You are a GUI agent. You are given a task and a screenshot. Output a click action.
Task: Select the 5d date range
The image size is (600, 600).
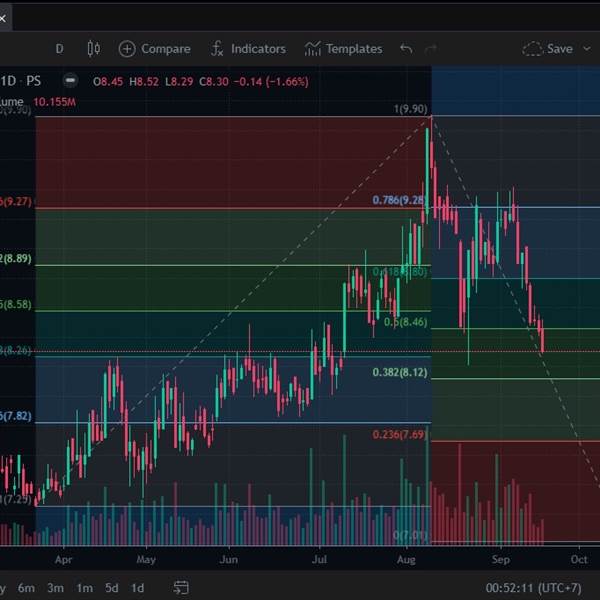pyautogui.click(x=112, y=588)
